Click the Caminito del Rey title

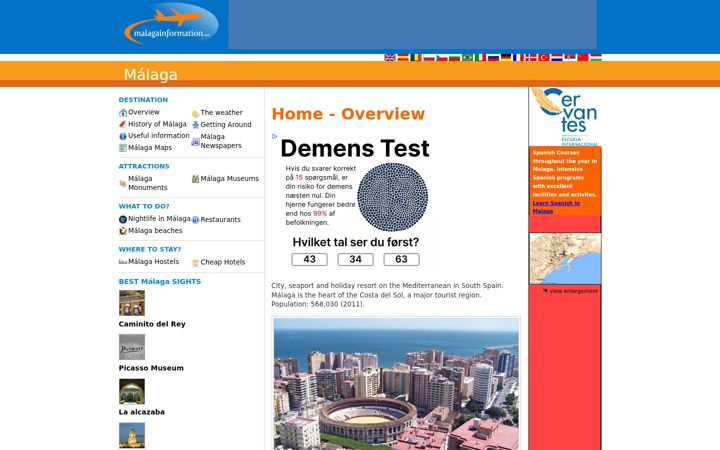click(x=152, y=324)
